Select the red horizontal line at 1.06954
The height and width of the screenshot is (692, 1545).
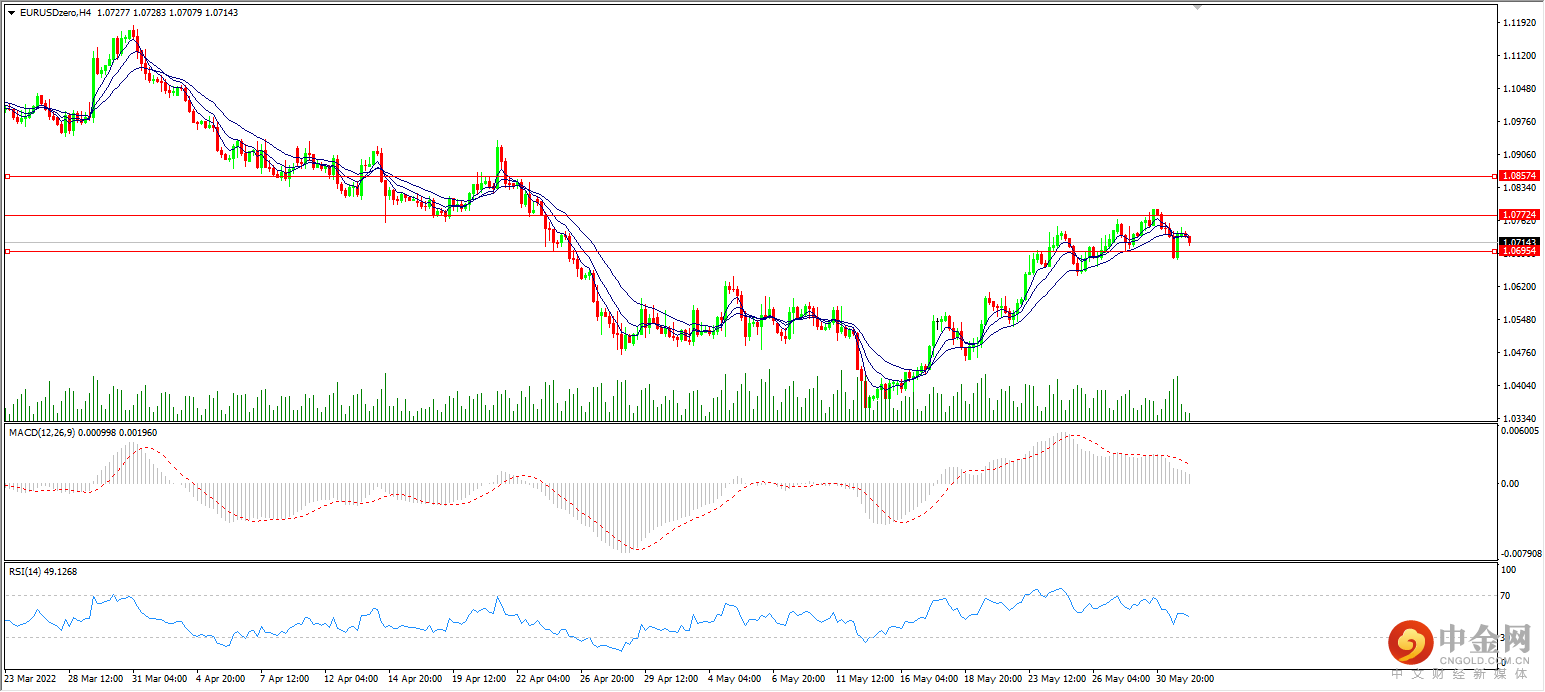coord(750,251)
